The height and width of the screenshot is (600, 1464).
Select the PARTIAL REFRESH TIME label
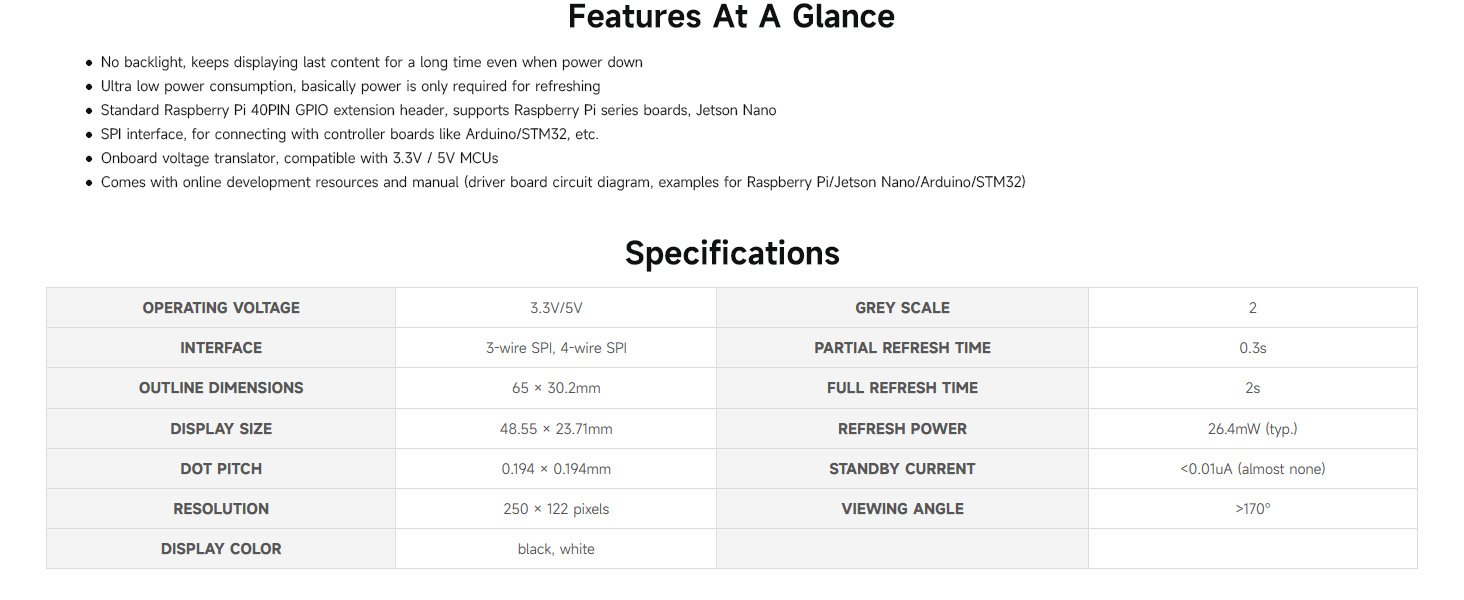click(902, 348)
